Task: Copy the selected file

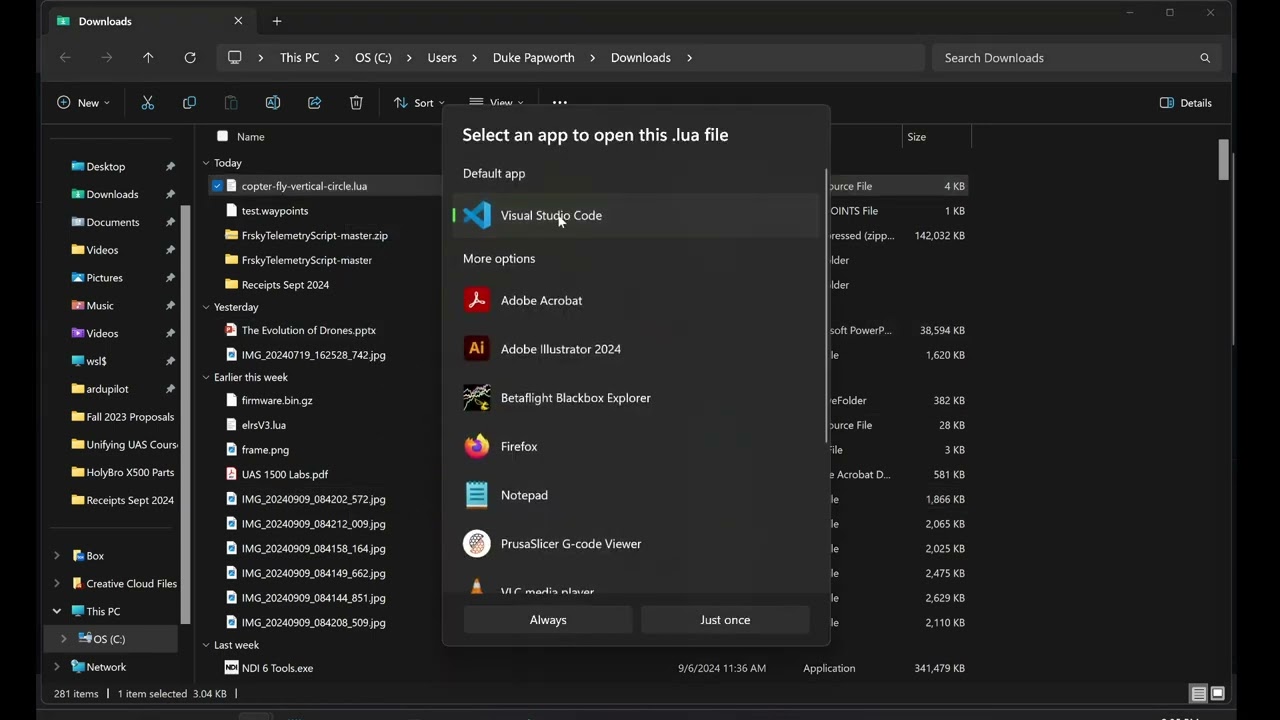Action: (190, 103)
